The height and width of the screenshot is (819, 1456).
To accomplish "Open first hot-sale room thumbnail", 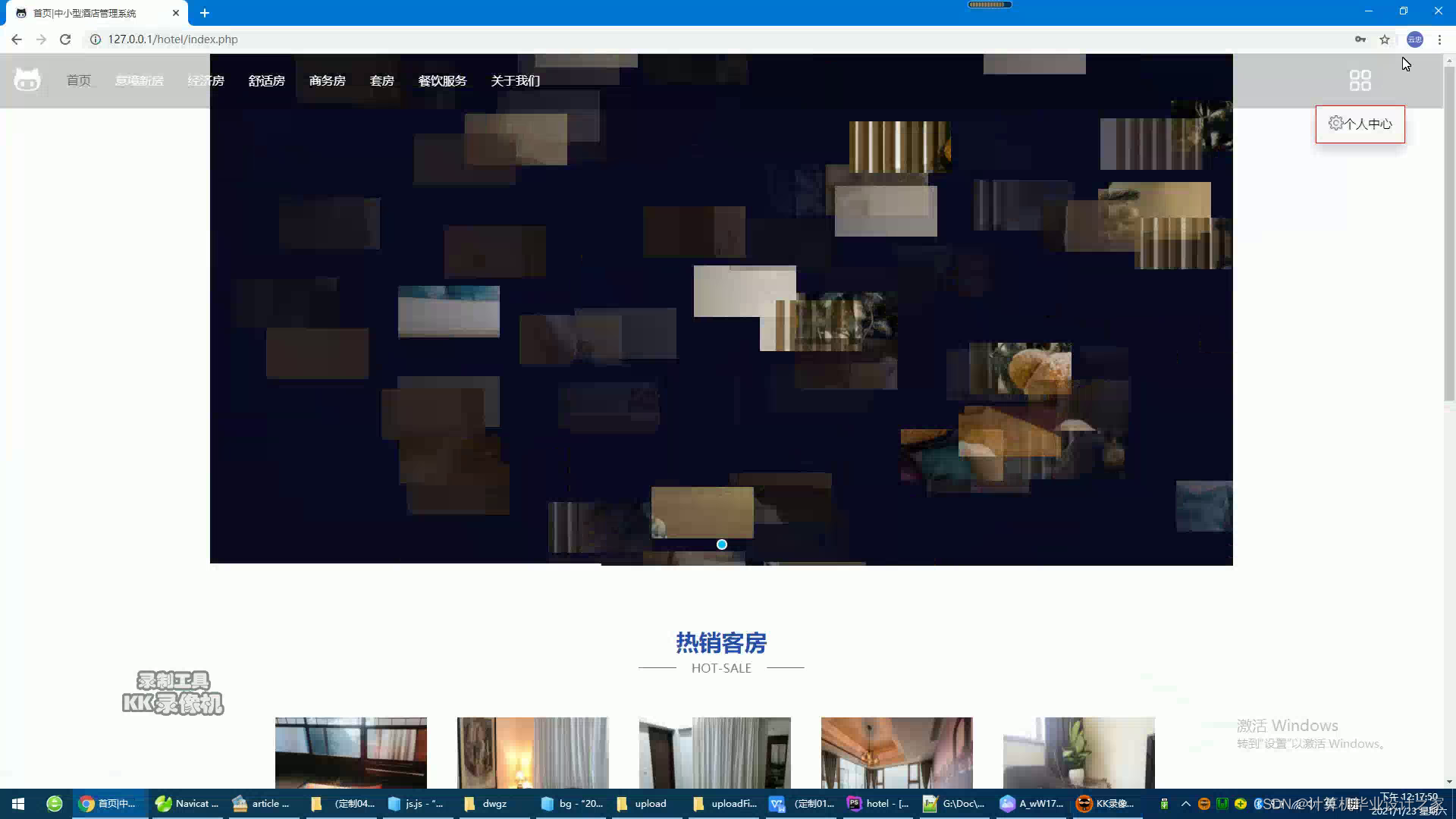I will pyautogui.click(x=351, y=753).
